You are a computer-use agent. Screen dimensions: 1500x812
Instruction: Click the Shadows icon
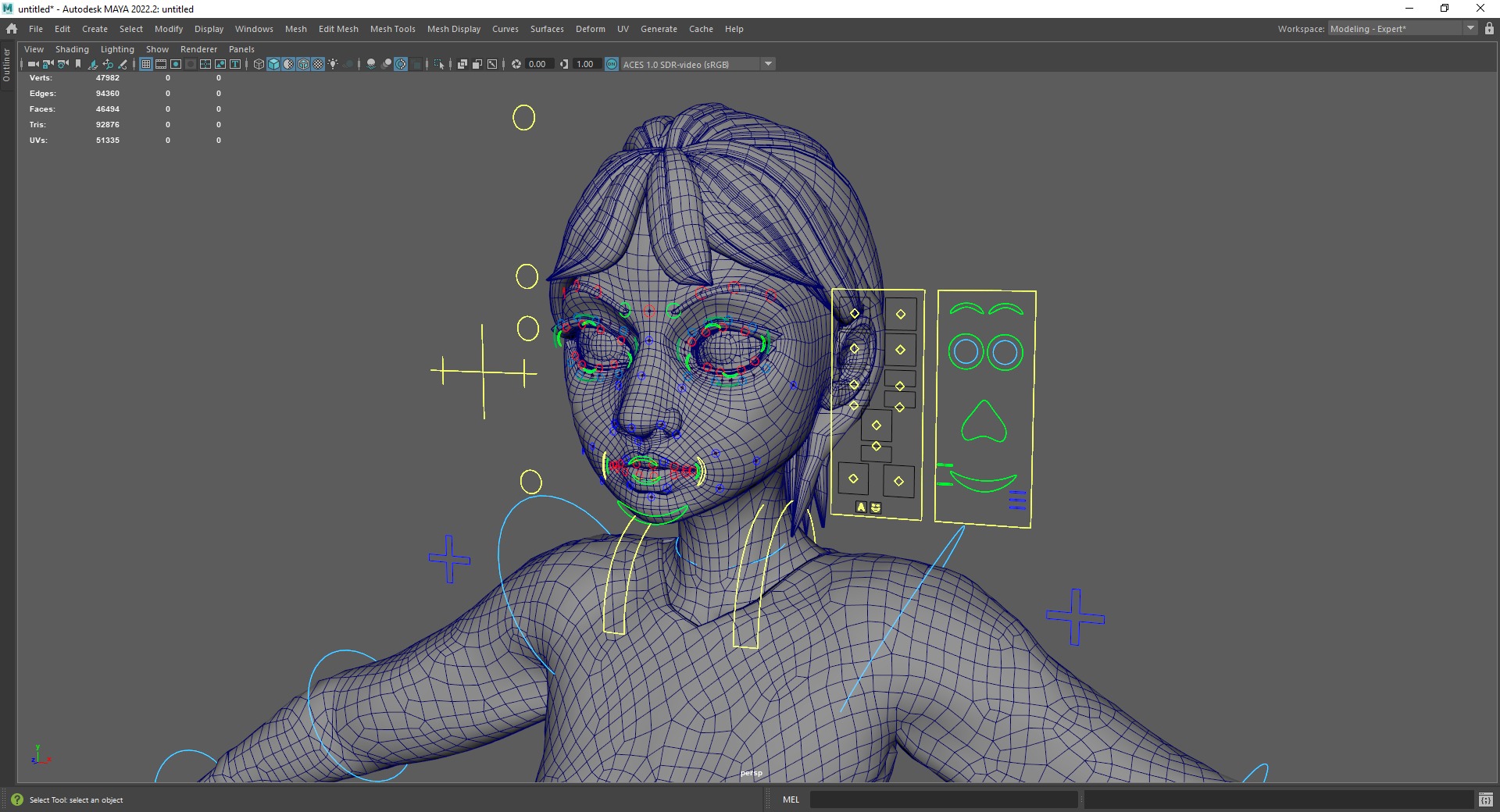(348, 64)
